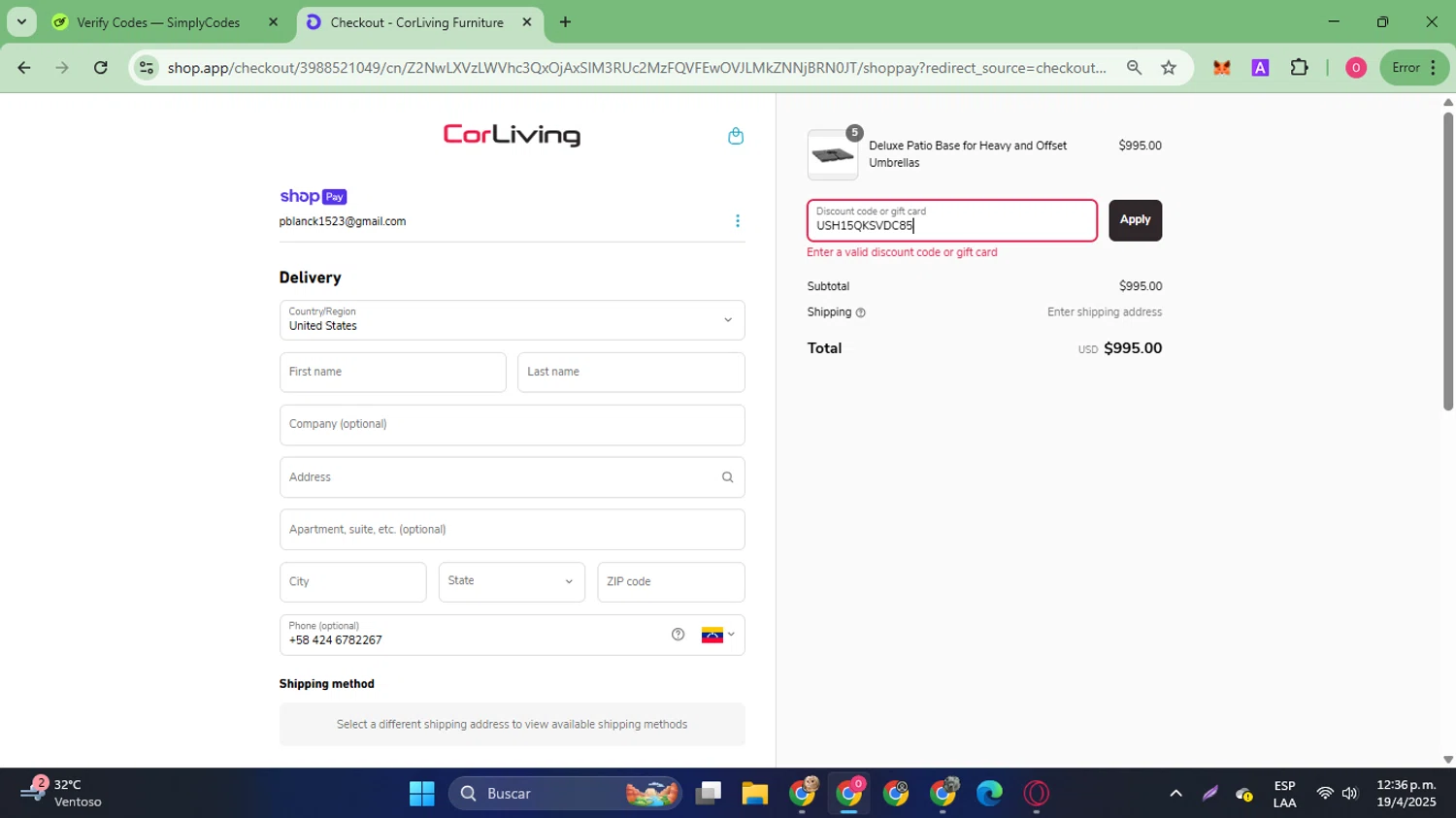Image resolution: width=1456 pixels, height=818 pixels.
Task: Click the First name field
Action: pyautogui.click(x=392, y=372)
